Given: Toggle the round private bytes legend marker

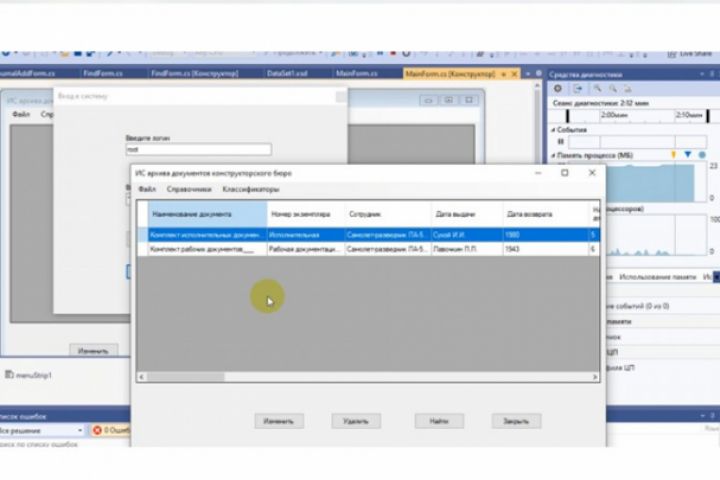Looking at the screenshot, I should pyautogui.click(x=702, y=155).
